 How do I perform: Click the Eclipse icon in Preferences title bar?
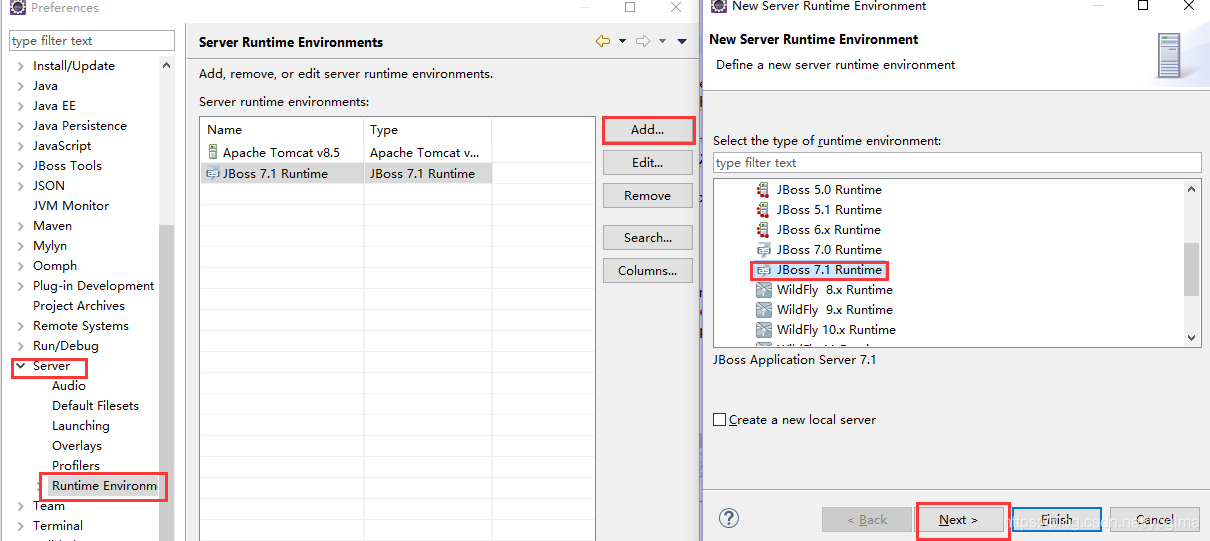(17, 7)
